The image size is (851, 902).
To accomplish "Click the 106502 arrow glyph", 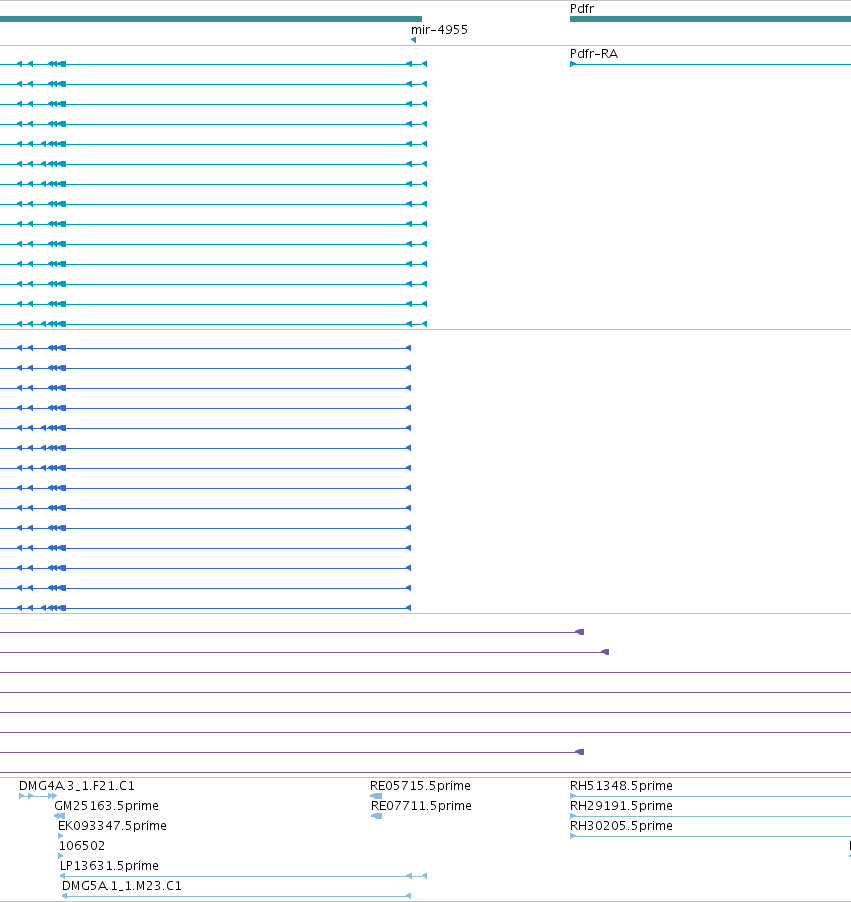I will tap(61, 856).
